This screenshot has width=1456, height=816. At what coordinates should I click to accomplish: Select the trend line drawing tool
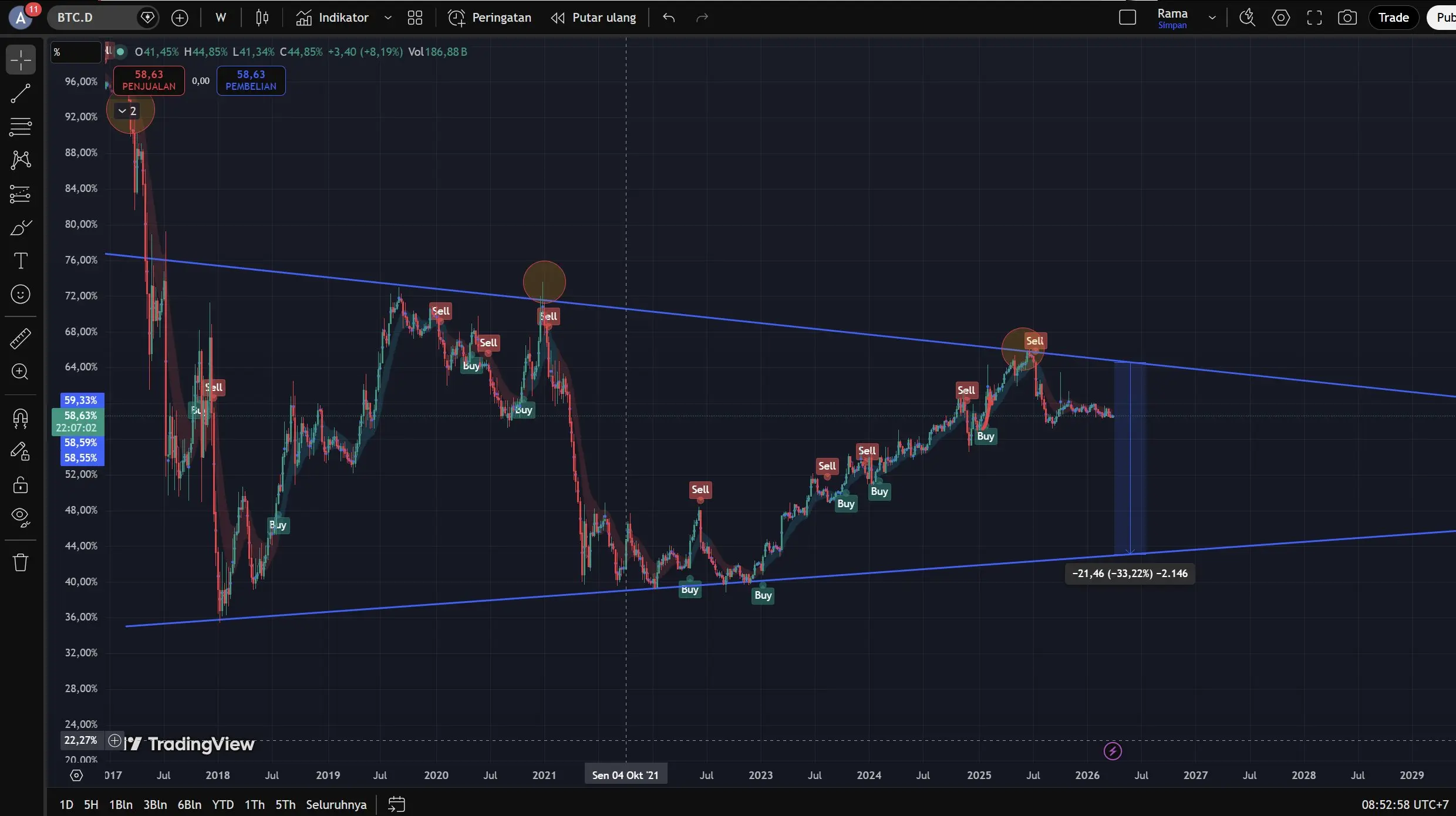pos(21,93)
